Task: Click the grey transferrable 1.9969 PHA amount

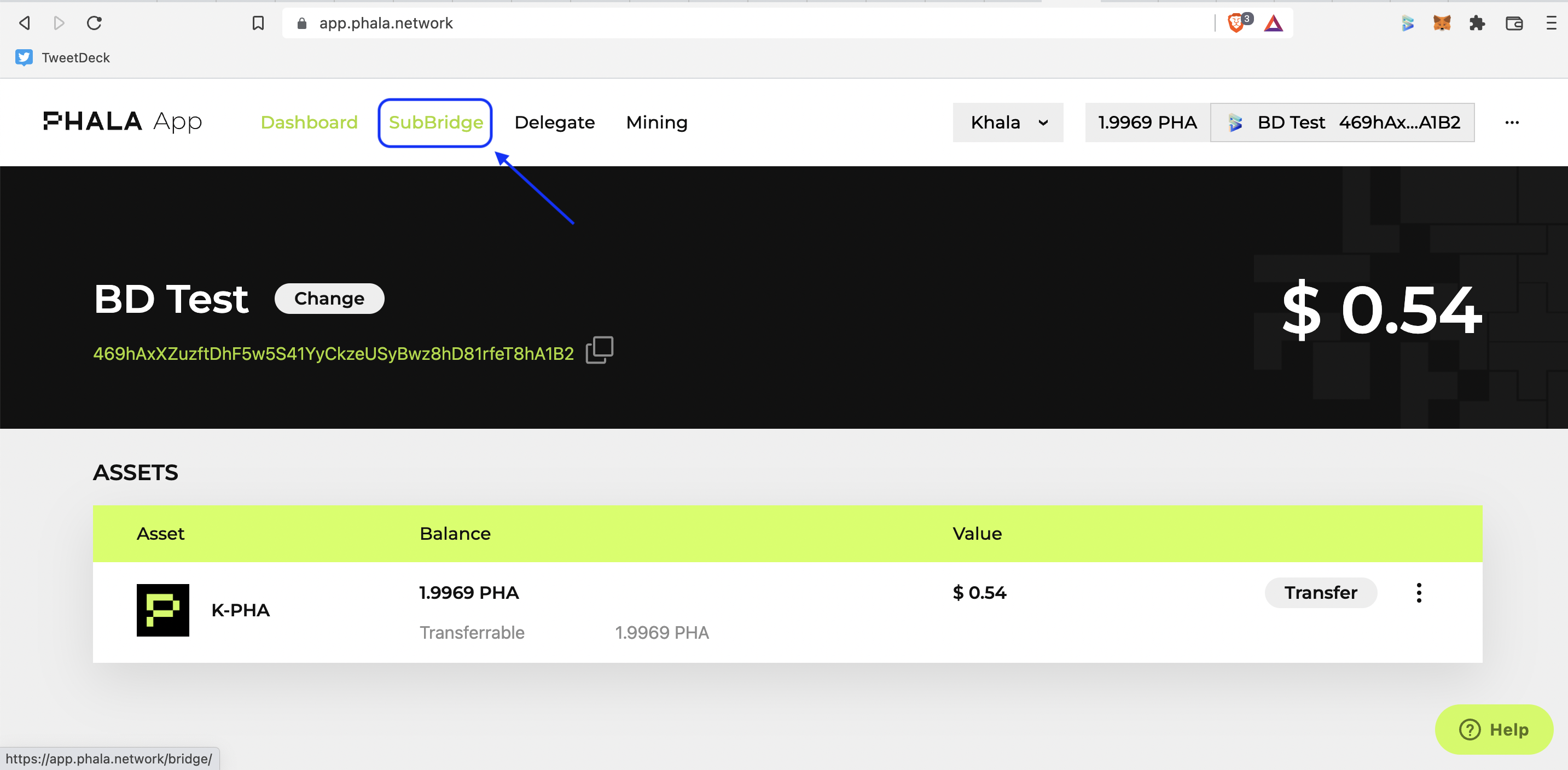Action: coord(661,633)
